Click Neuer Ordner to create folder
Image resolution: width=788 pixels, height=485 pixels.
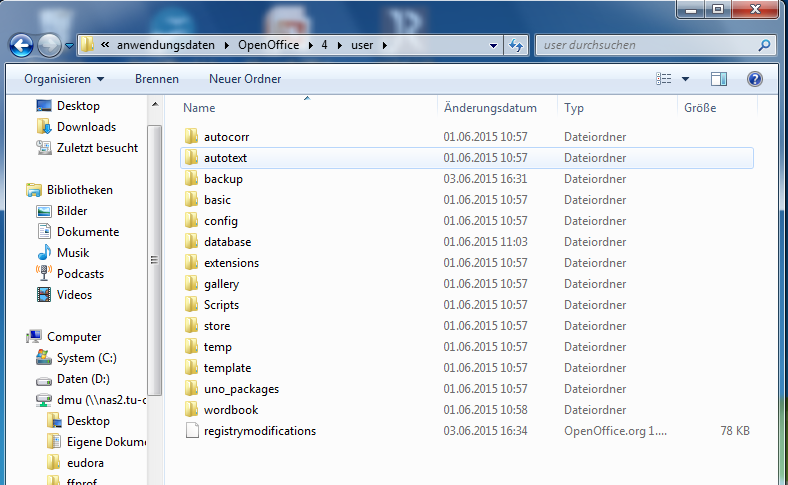[245, 79]
